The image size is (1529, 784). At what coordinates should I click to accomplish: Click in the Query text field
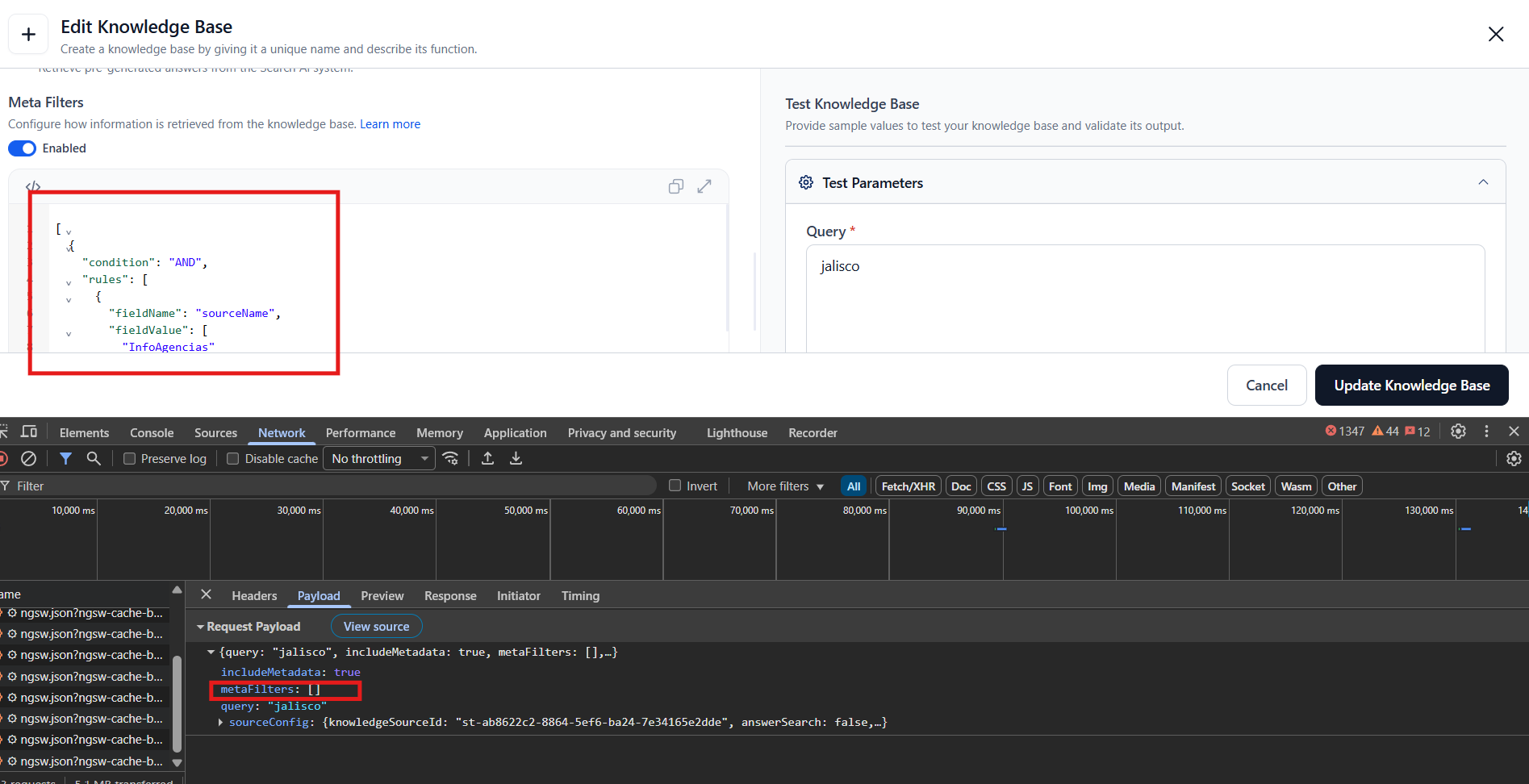point(1144,298)
